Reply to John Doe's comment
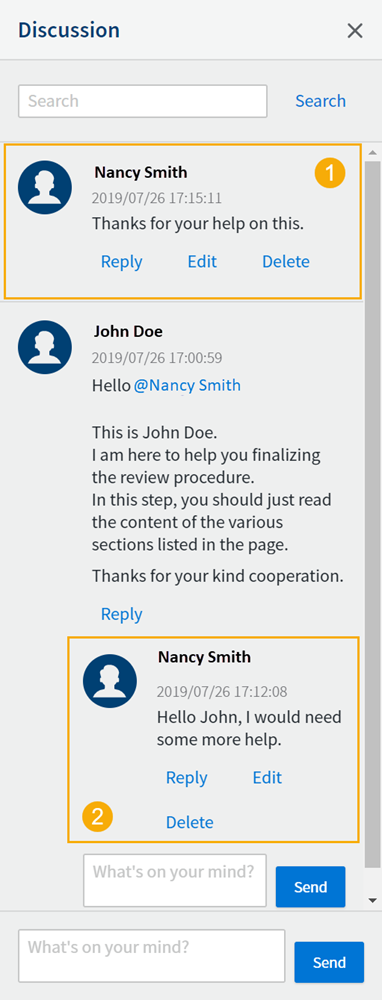The image size is (382, 1000). click(x=122, y=614)
